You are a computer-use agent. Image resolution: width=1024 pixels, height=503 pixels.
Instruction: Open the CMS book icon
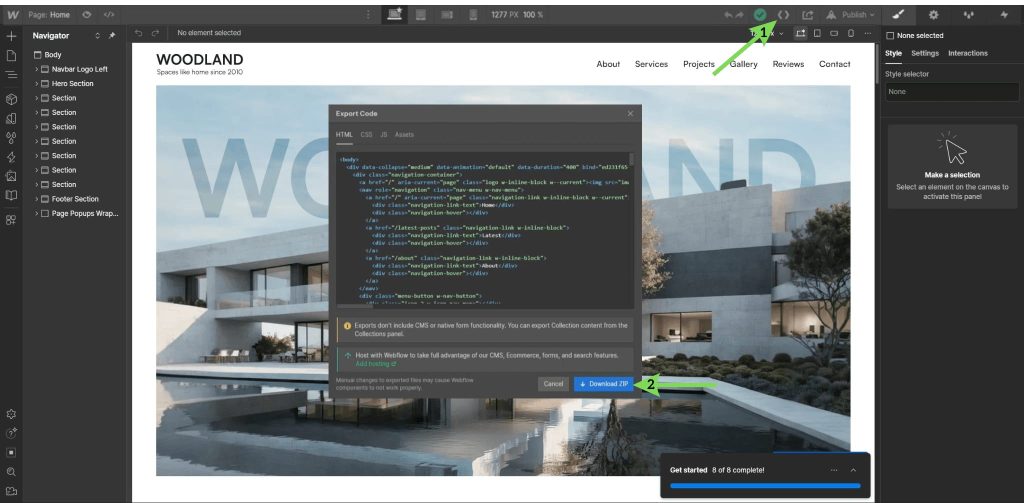point(11,195)
